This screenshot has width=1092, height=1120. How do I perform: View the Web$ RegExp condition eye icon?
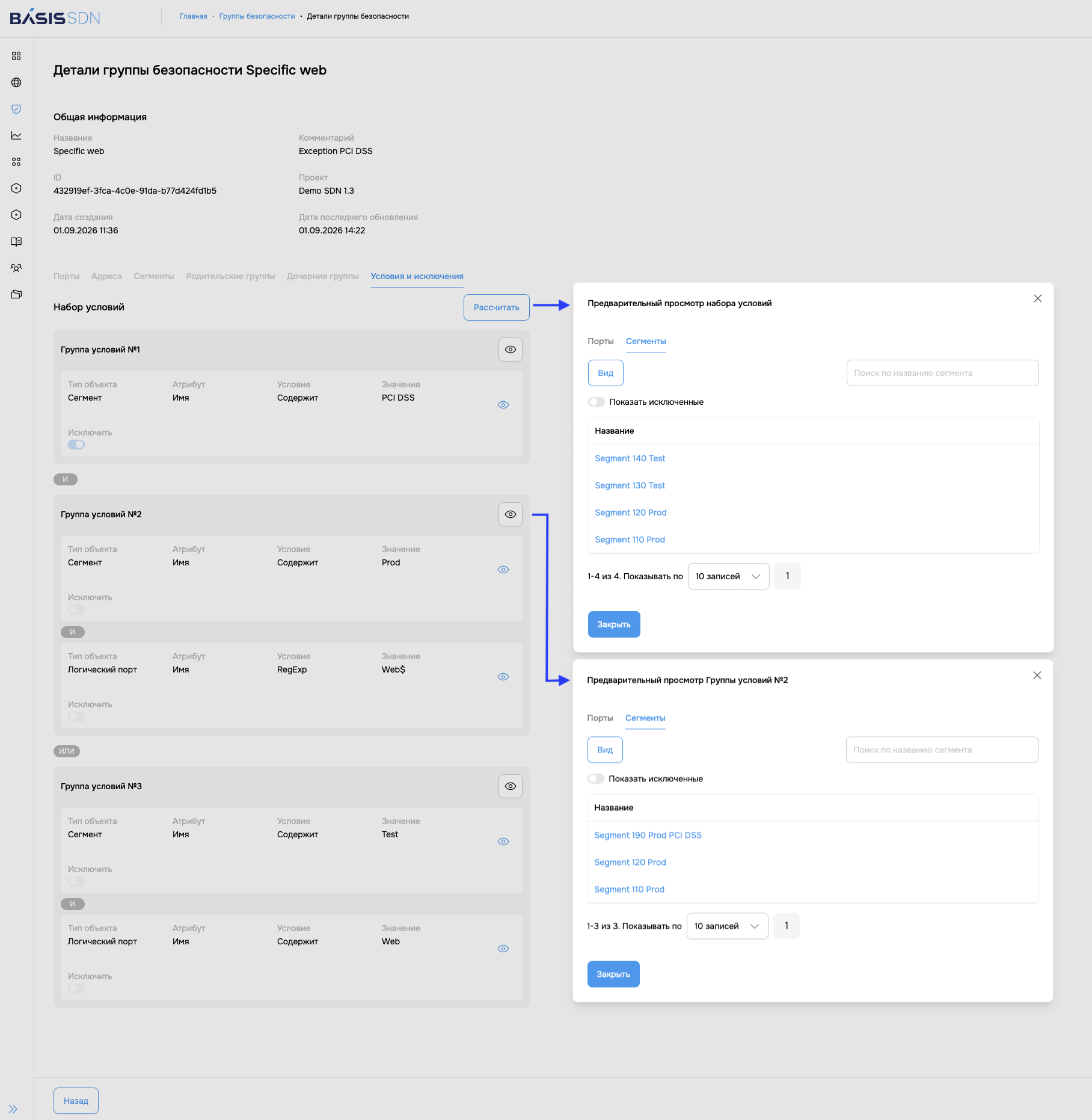tap(503, 677)
